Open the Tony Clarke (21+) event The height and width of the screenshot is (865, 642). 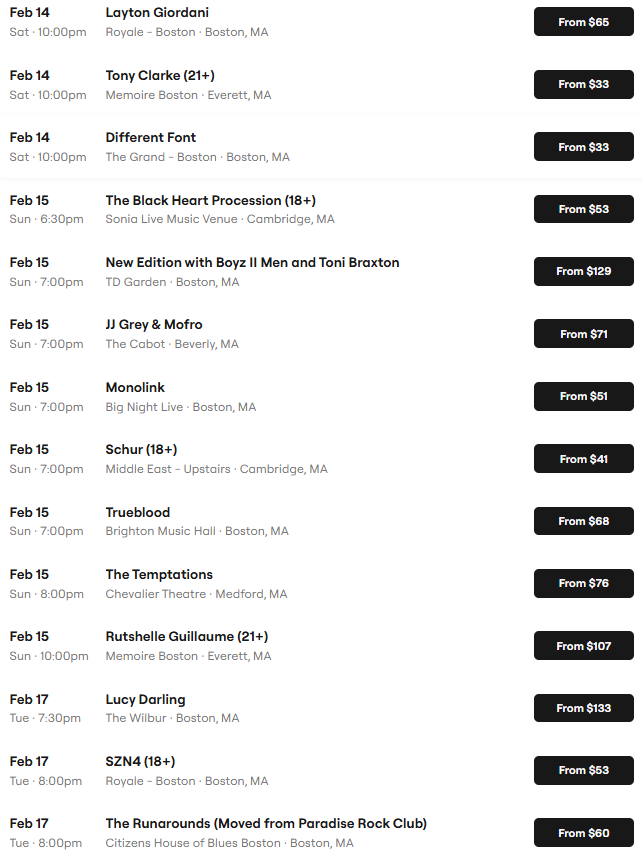click(160, 76)
